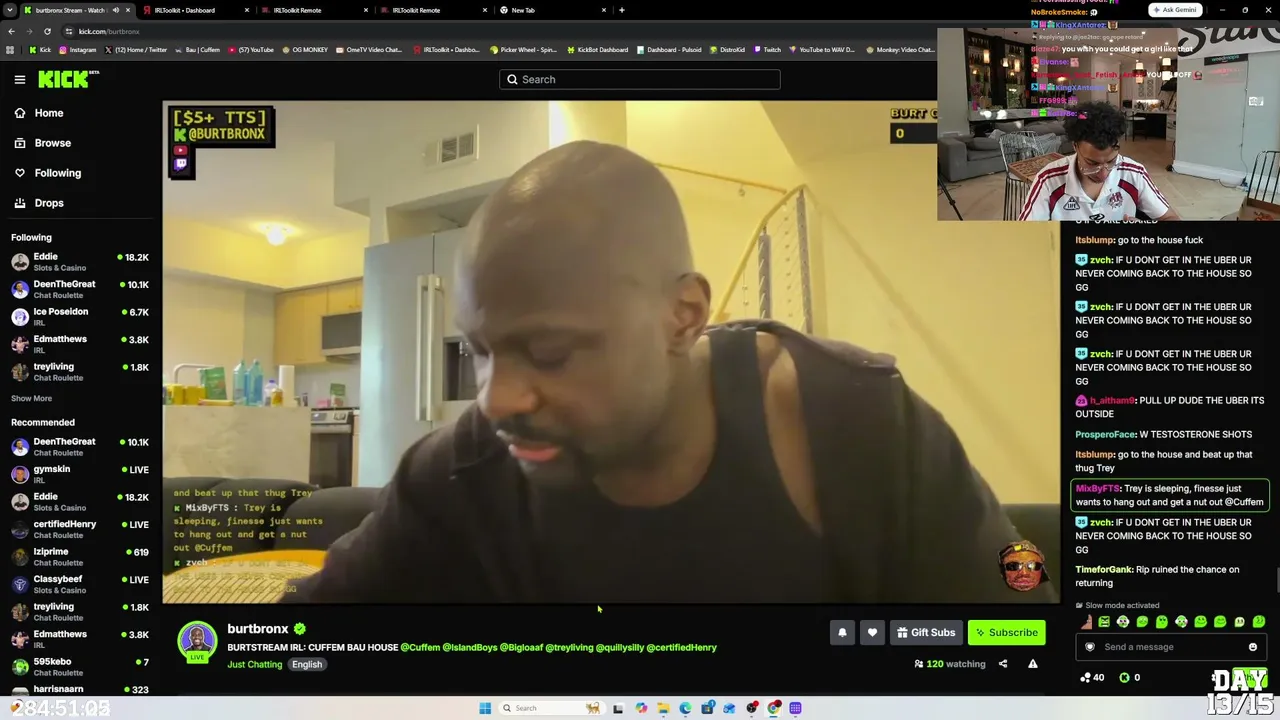The image size is (1280, 720).
Task: Open Google Chrome from taskbar
Action: (x=774, y=708)
